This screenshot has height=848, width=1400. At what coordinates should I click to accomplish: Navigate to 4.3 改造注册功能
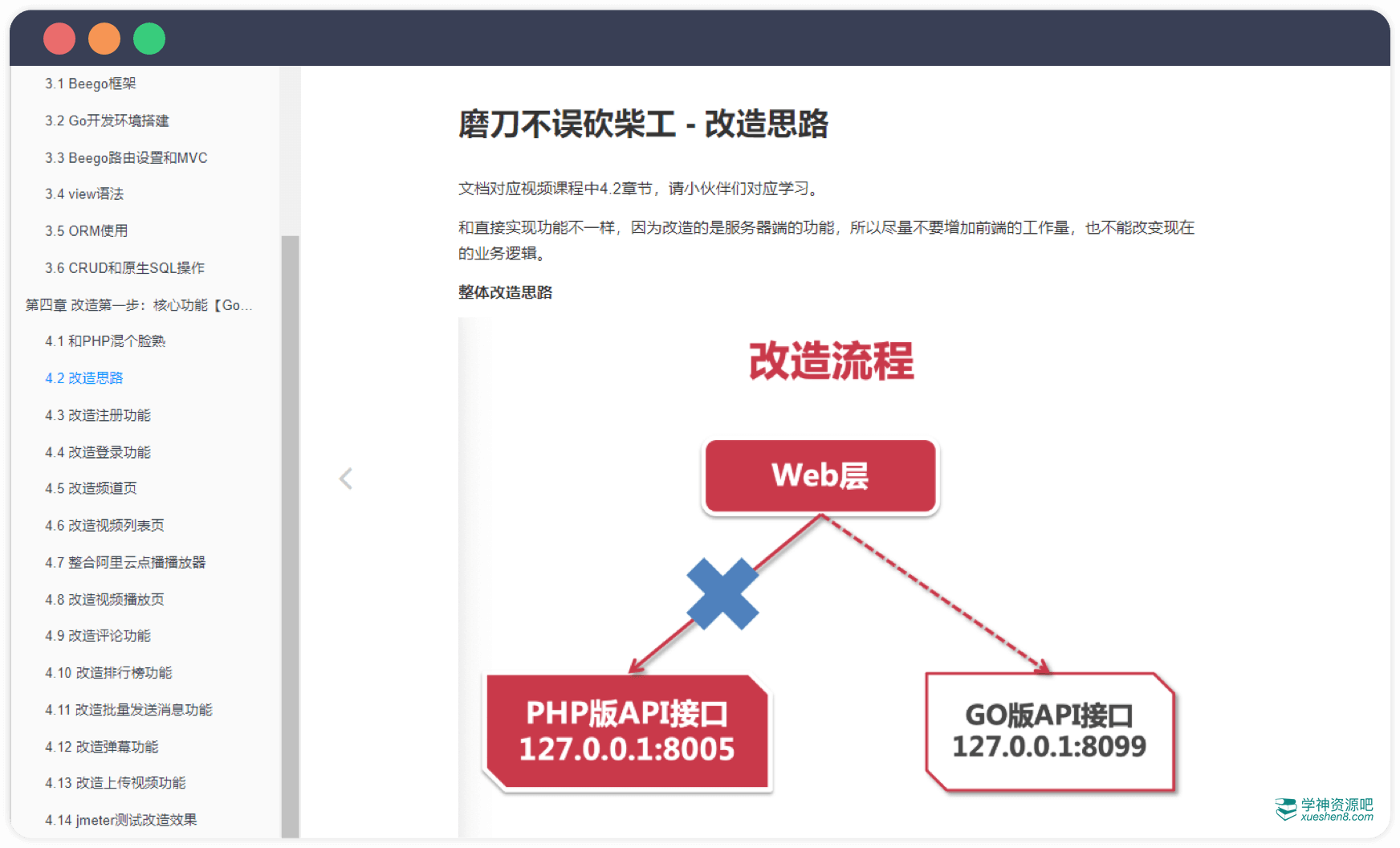(x=98, y=415)
